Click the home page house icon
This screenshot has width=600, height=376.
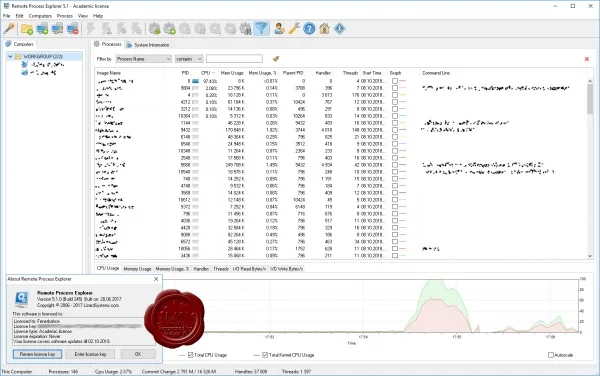[x=324, y=29]
